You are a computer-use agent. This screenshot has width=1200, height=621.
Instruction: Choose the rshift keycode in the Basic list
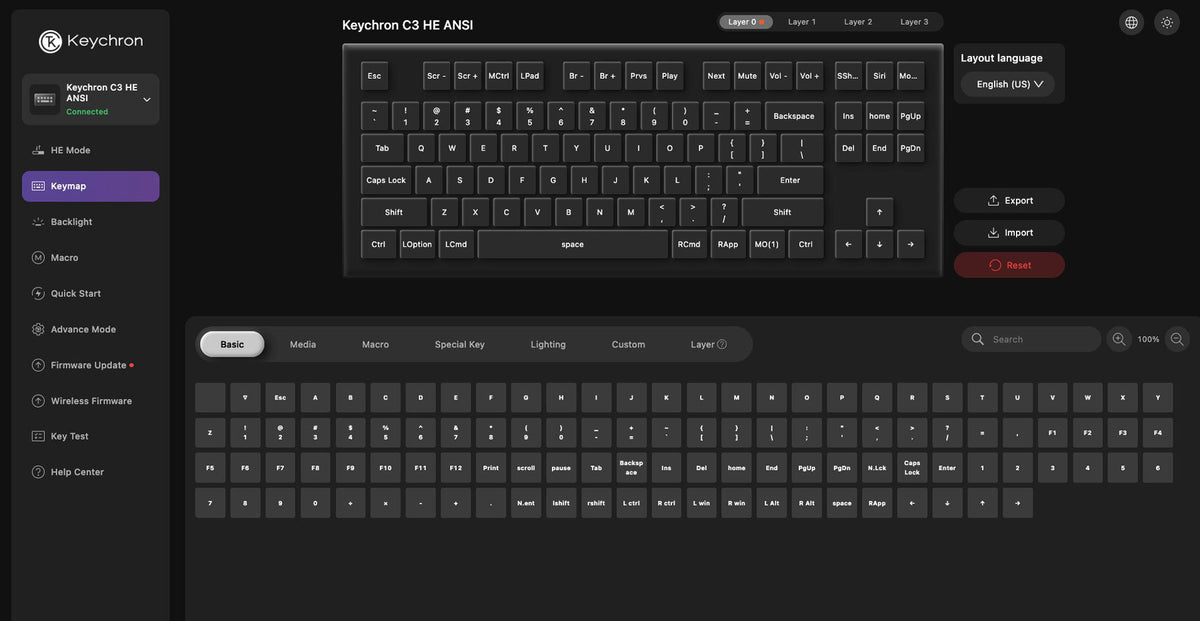point(596,503)
